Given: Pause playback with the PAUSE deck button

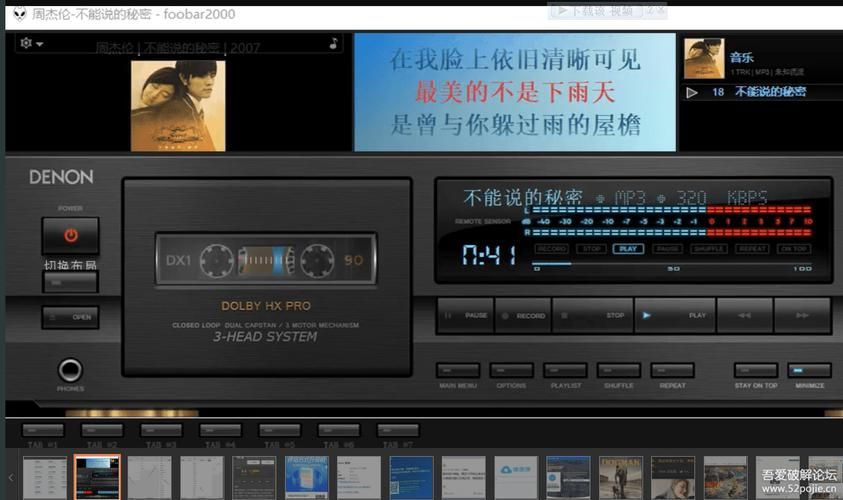Looking at the screenshot, I should 466,316.
